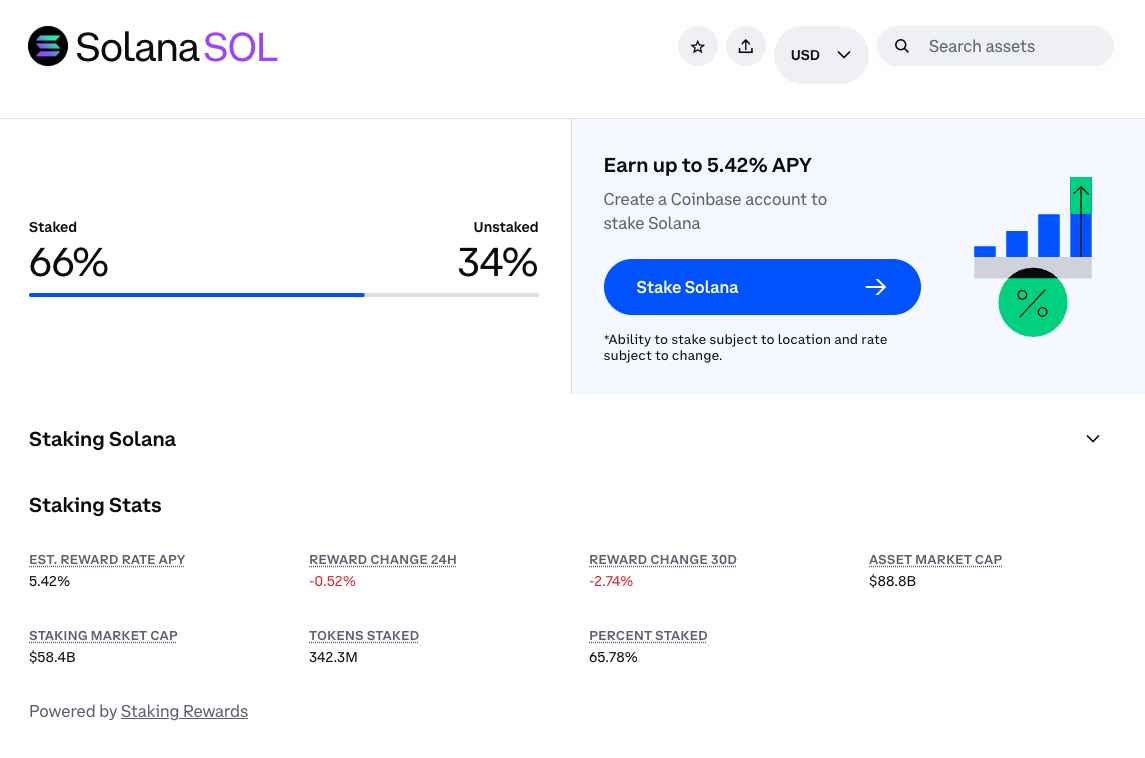This screenshot has height=758, width=1145.
Task: Click the Solana logo icon
Action: pos(48,46)
